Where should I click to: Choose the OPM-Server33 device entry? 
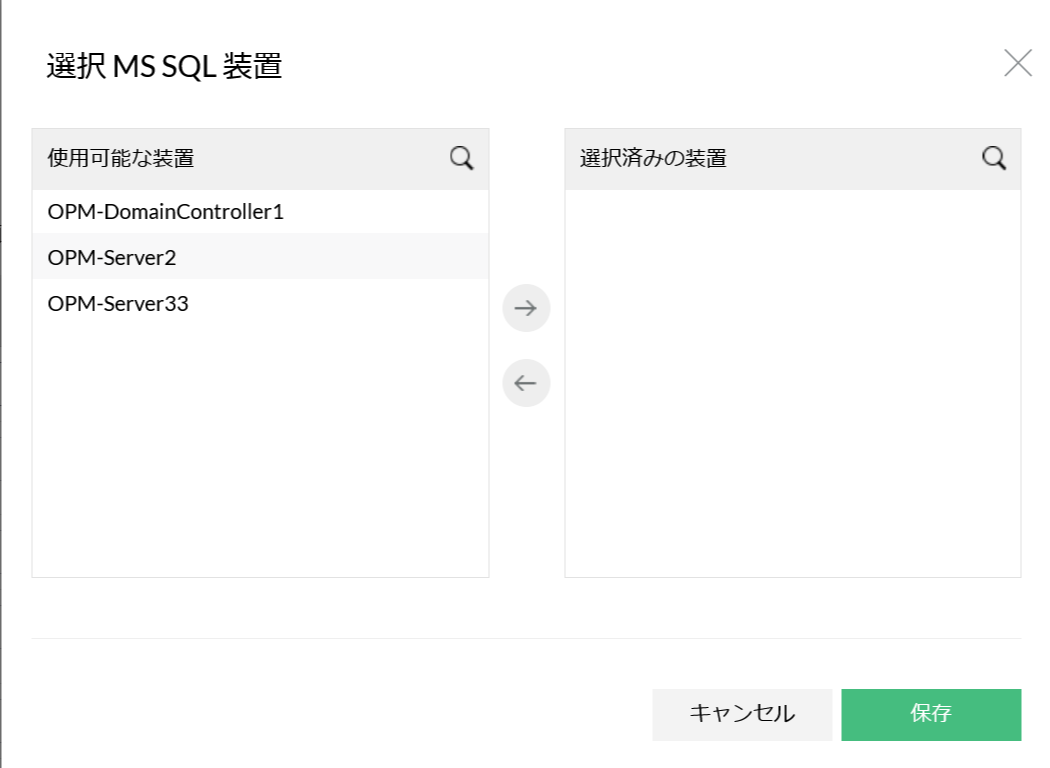(x=118, y=303)
